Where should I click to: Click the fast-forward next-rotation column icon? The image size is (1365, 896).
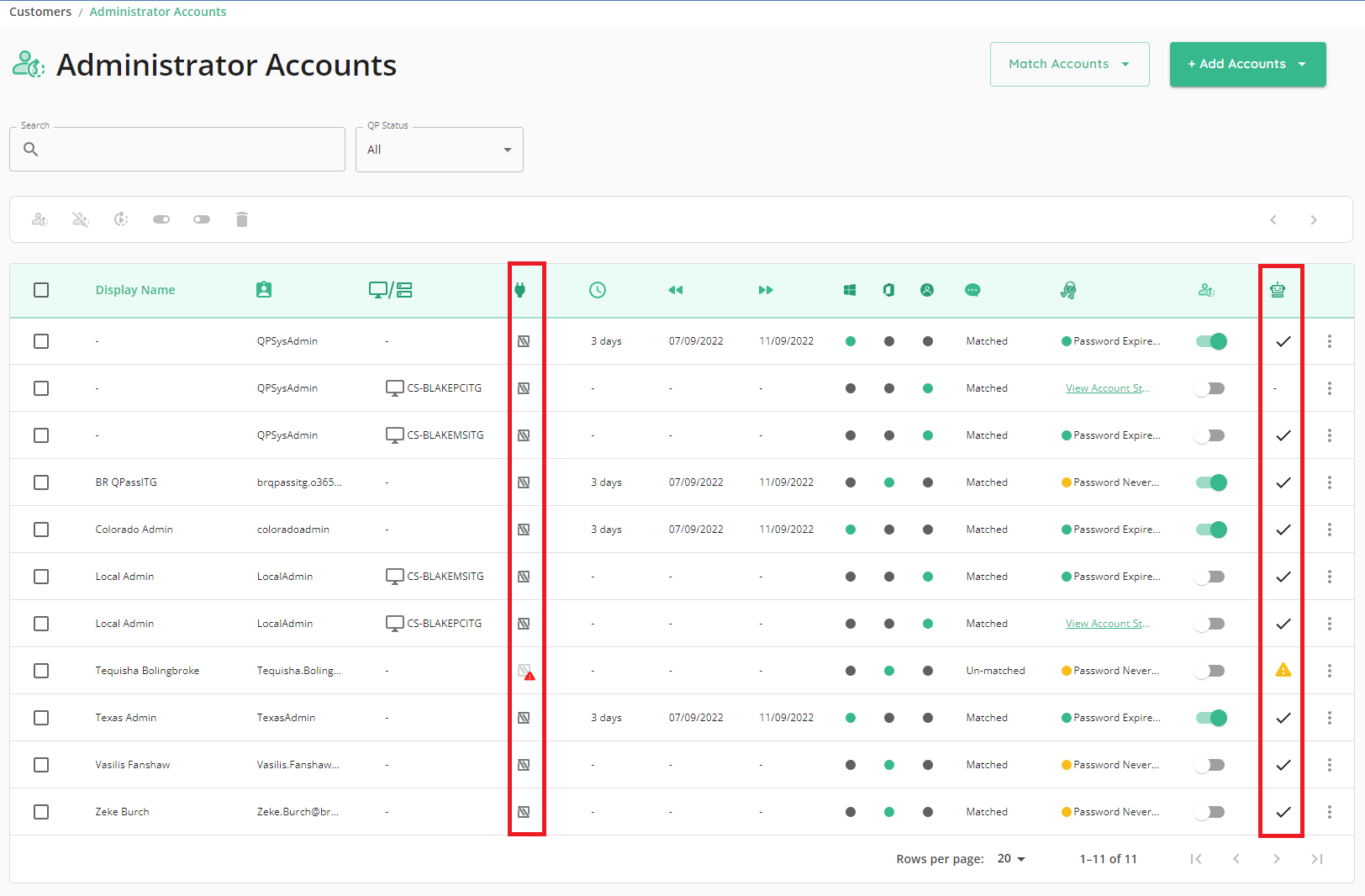[766, 290]
